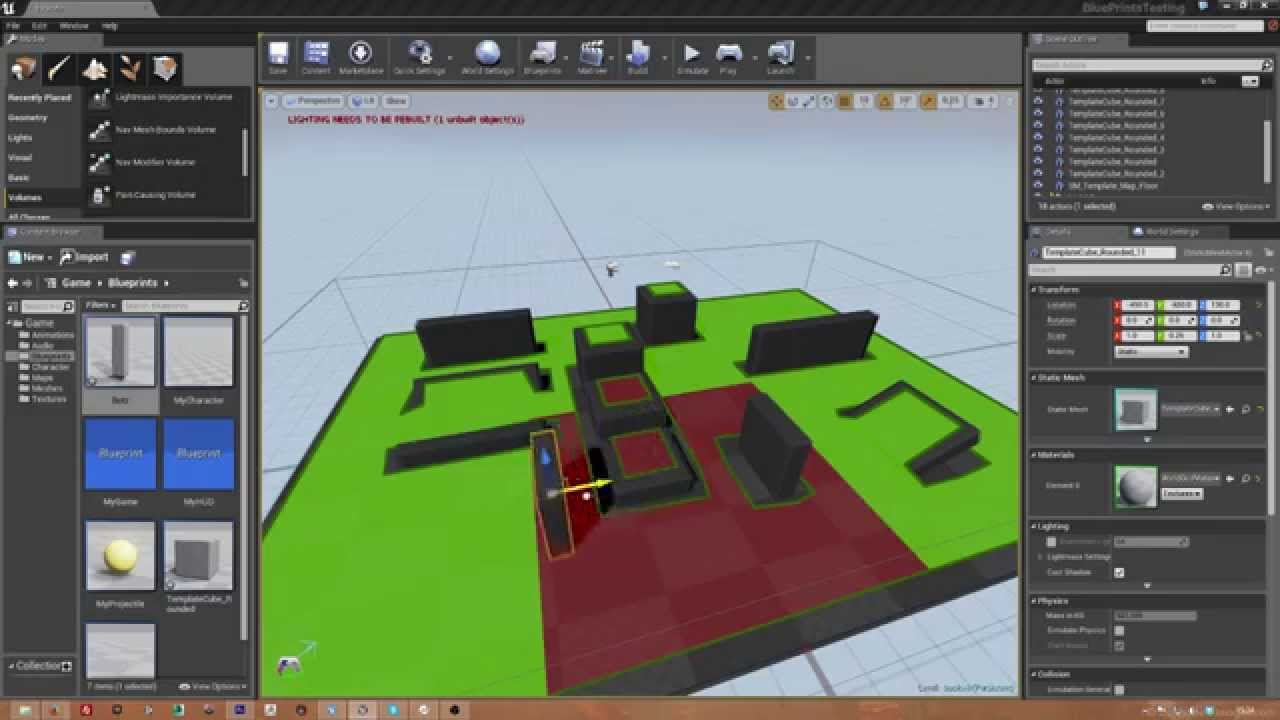Toggle rotation snapping in viewport toolbar

[x=885, y=101]
